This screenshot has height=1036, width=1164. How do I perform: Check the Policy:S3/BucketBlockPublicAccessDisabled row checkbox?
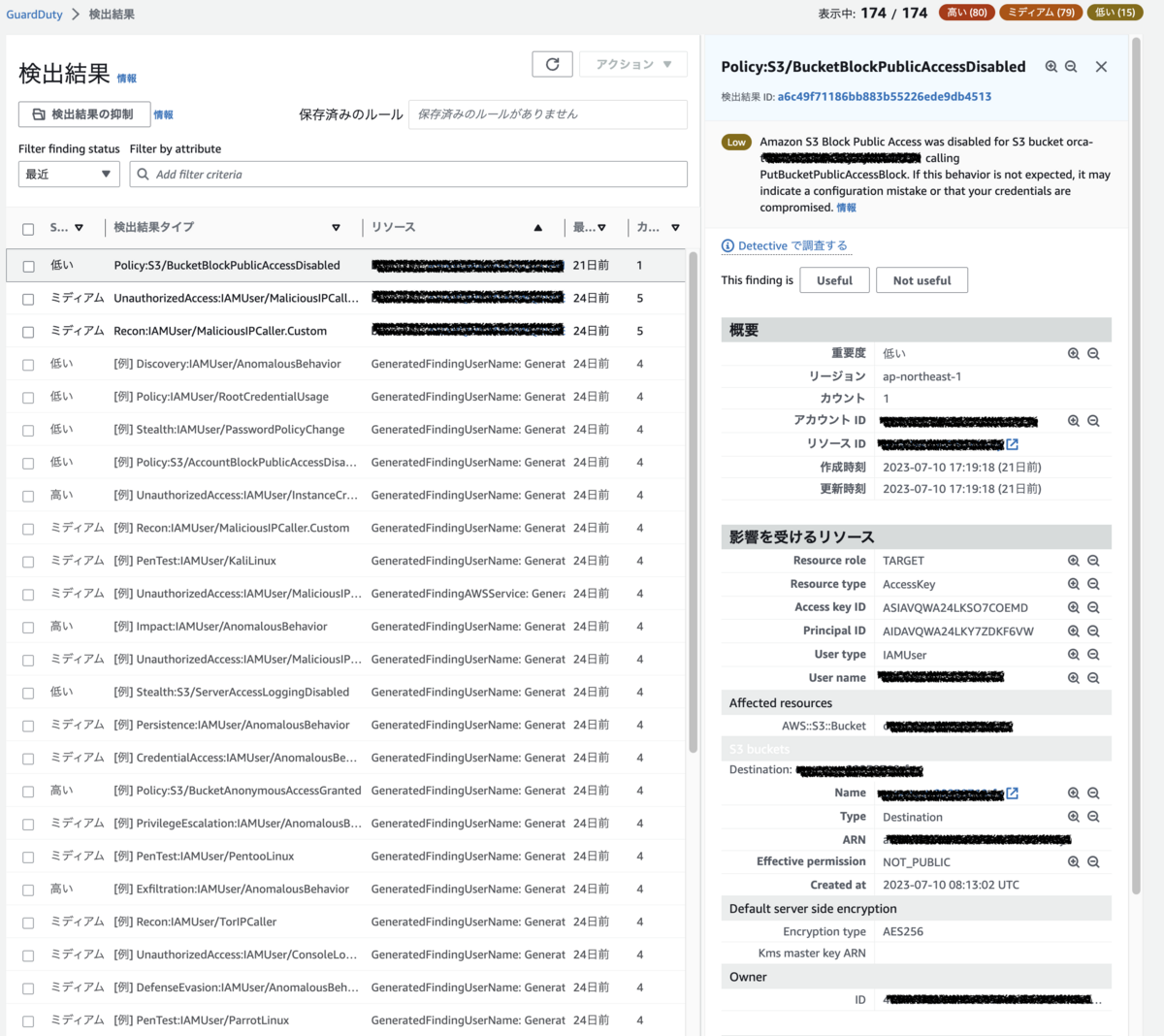pyautogui.click(x=28, y=266)
